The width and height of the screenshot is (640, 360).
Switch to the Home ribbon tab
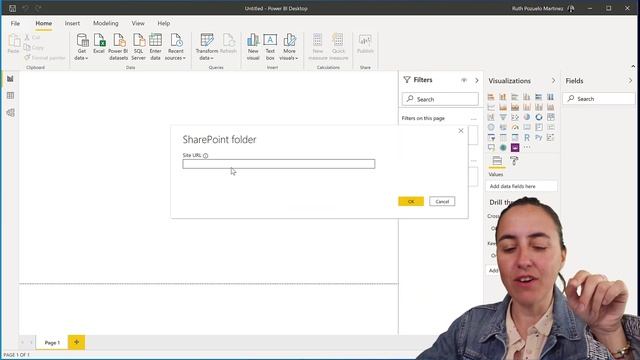point(43,23)
